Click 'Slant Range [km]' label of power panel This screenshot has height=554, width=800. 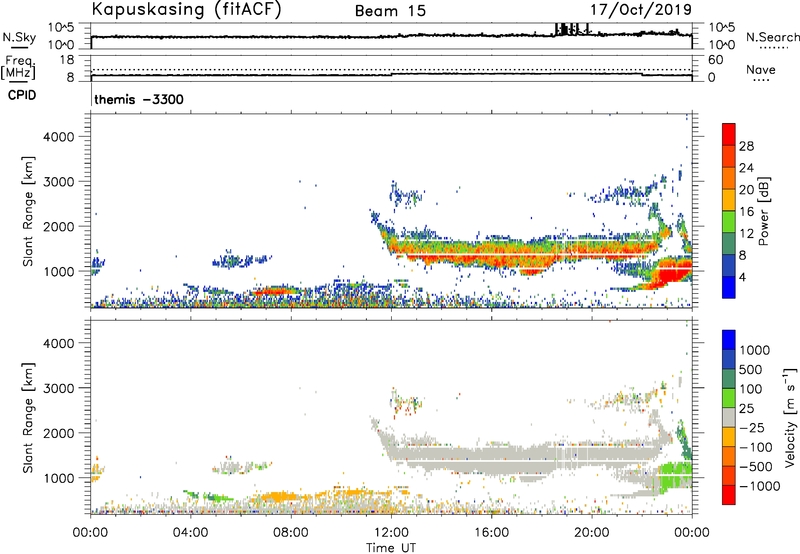[x=28, y=211]
